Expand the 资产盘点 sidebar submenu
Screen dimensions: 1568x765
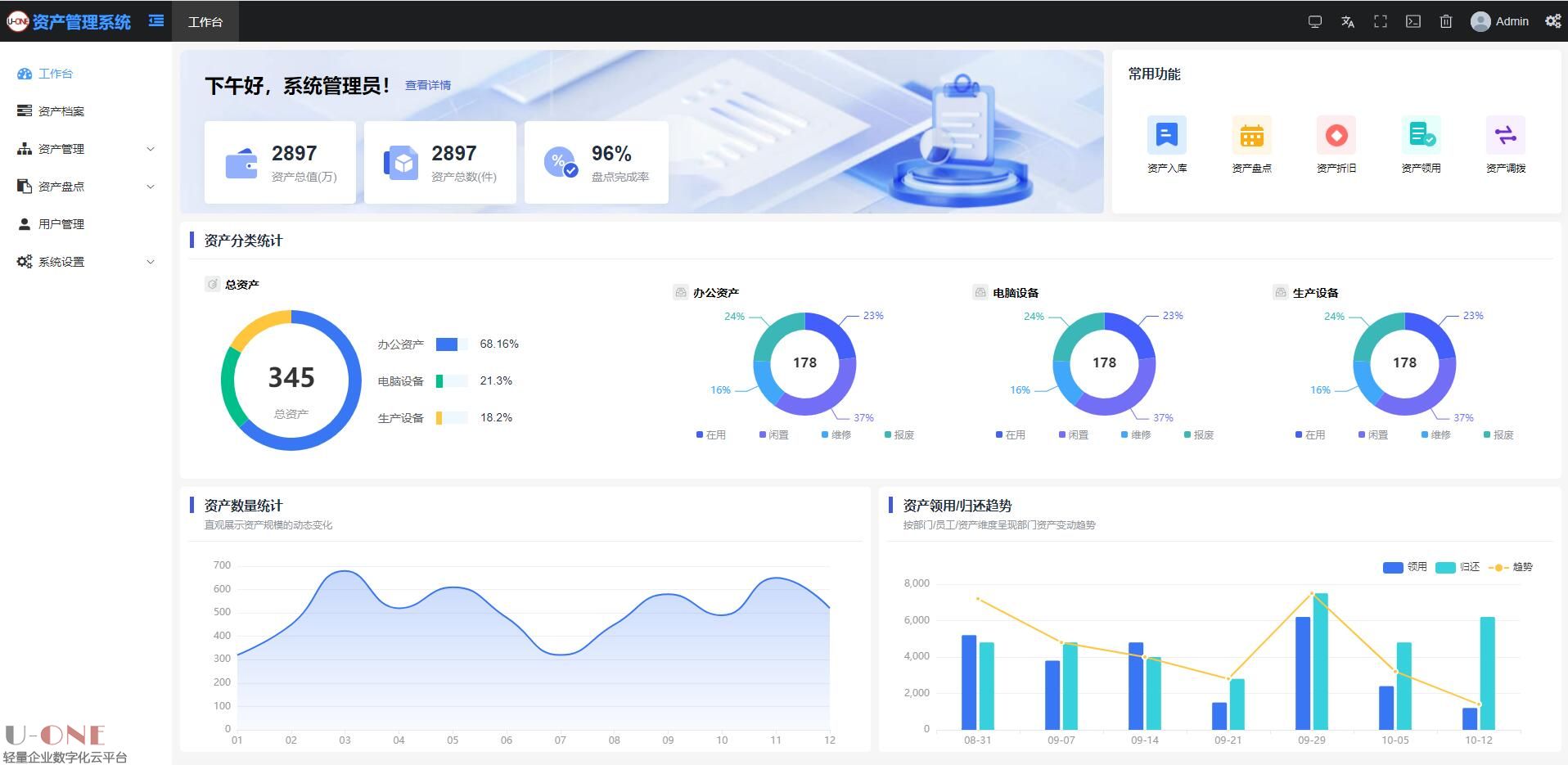click(x=85, y=187)
